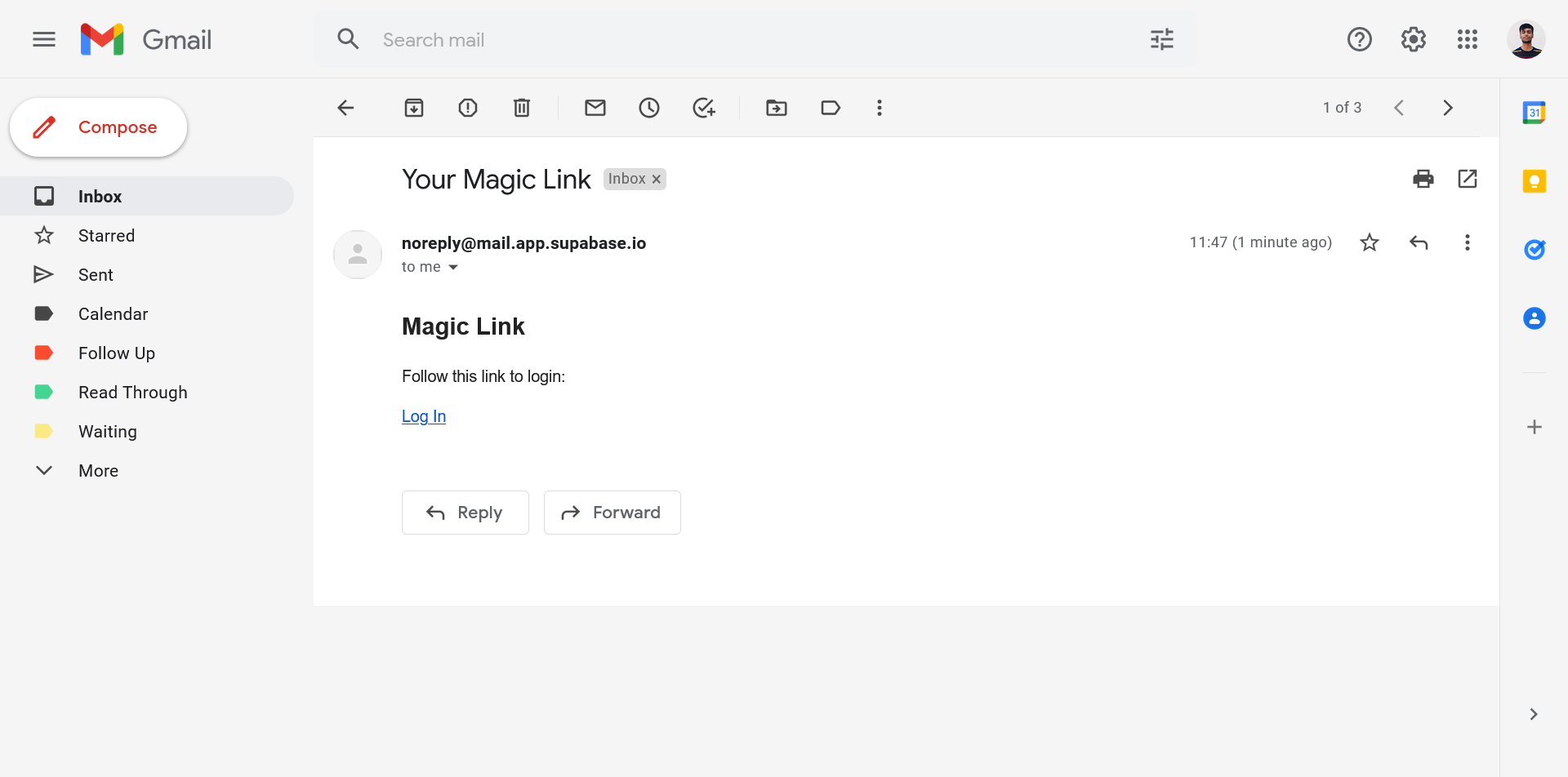This screenshot has height=777, width=1568.
Task: Select the Follow Up red label swatch
Action: 44,353
